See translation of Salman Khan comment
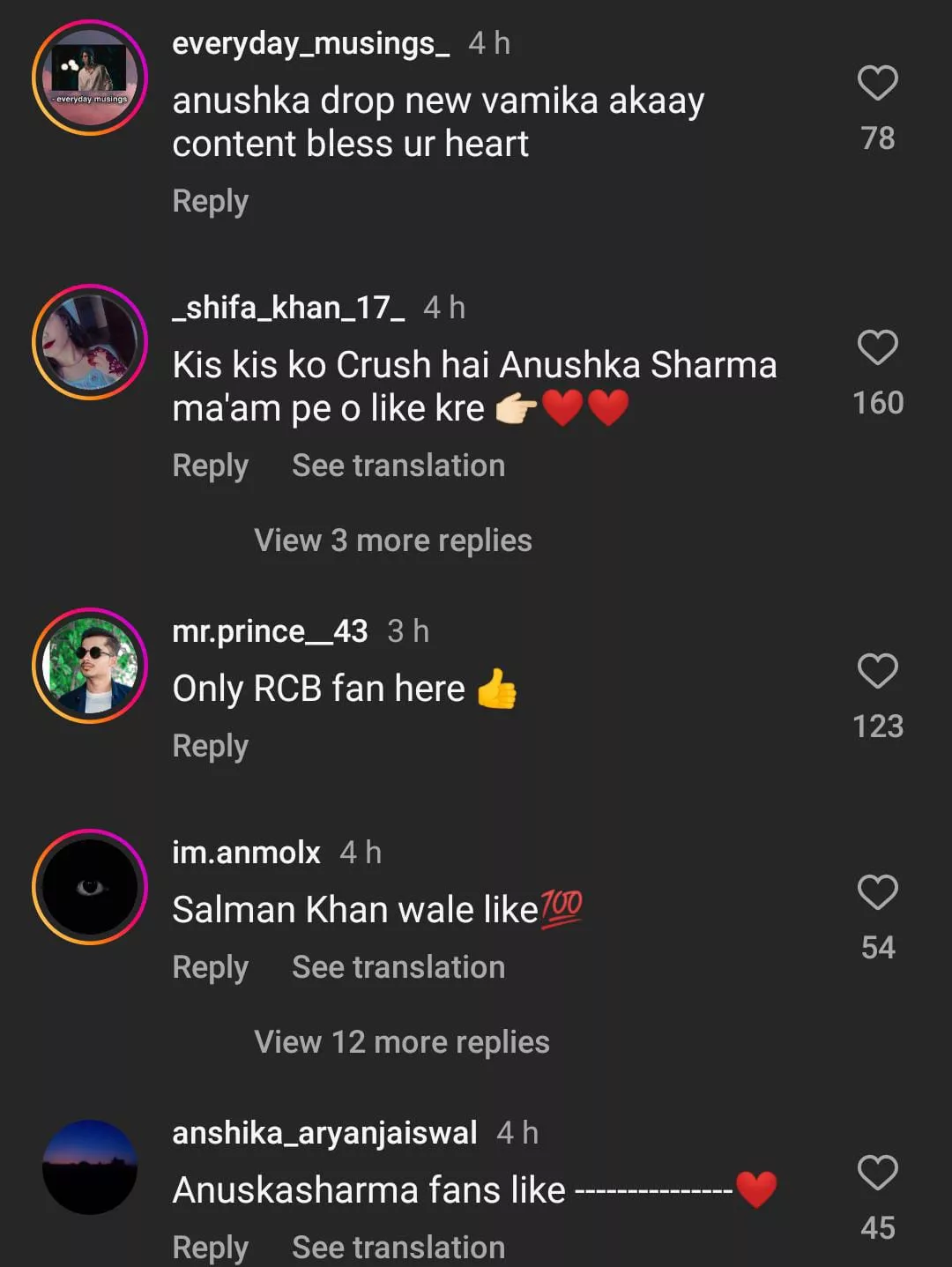 pos(398,967)
